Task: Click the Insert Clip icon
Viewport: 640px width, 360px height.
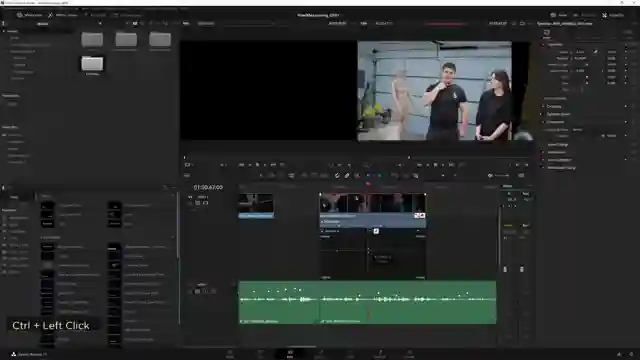Action: coord(304,176)
